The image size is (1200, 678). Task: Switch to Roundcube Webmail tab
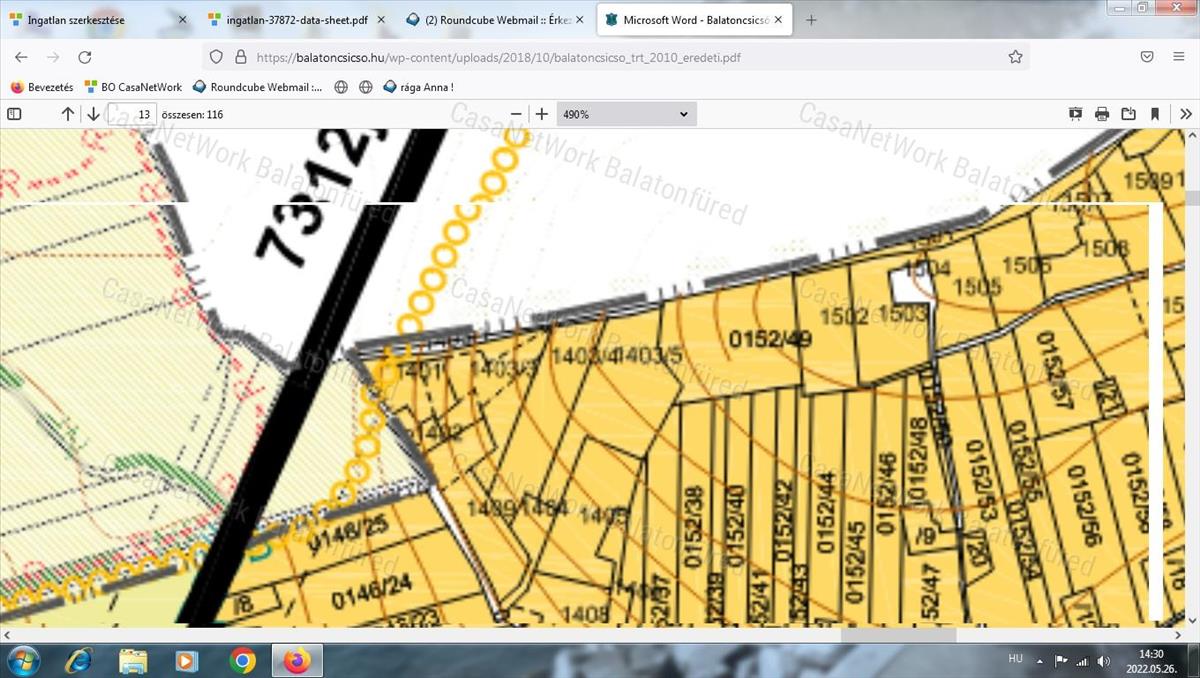pos(488,20)
